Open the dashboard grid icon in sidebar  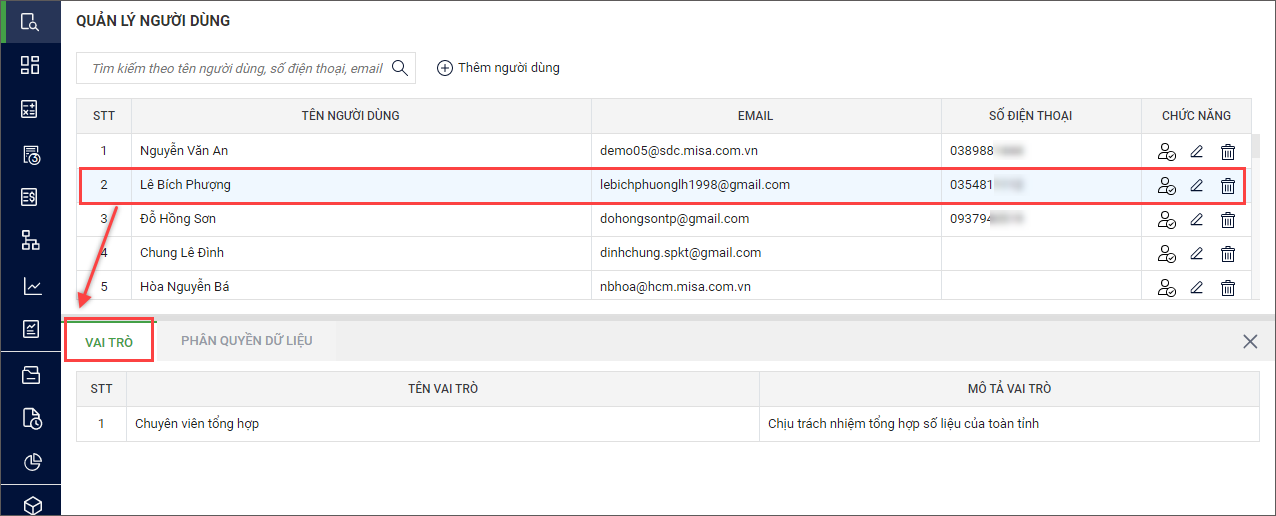click(30, 65)
